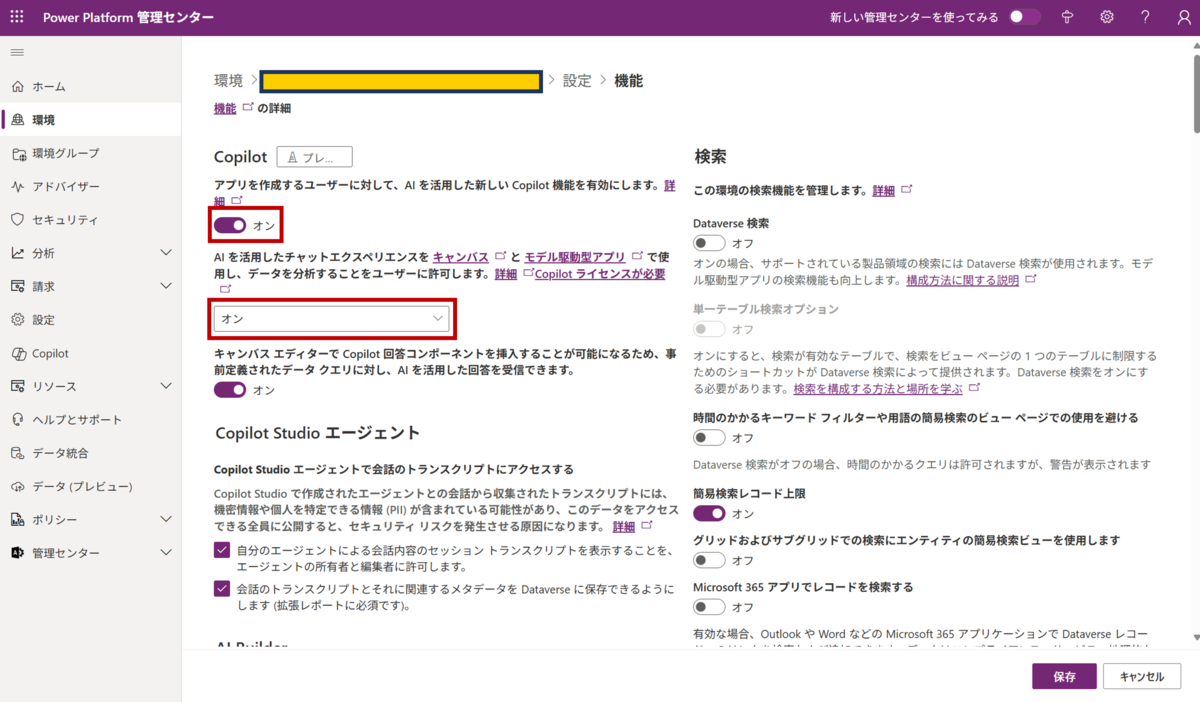The image size is (1200, 702).
Task: Open the Help question mark icon
Action: 1146,17
